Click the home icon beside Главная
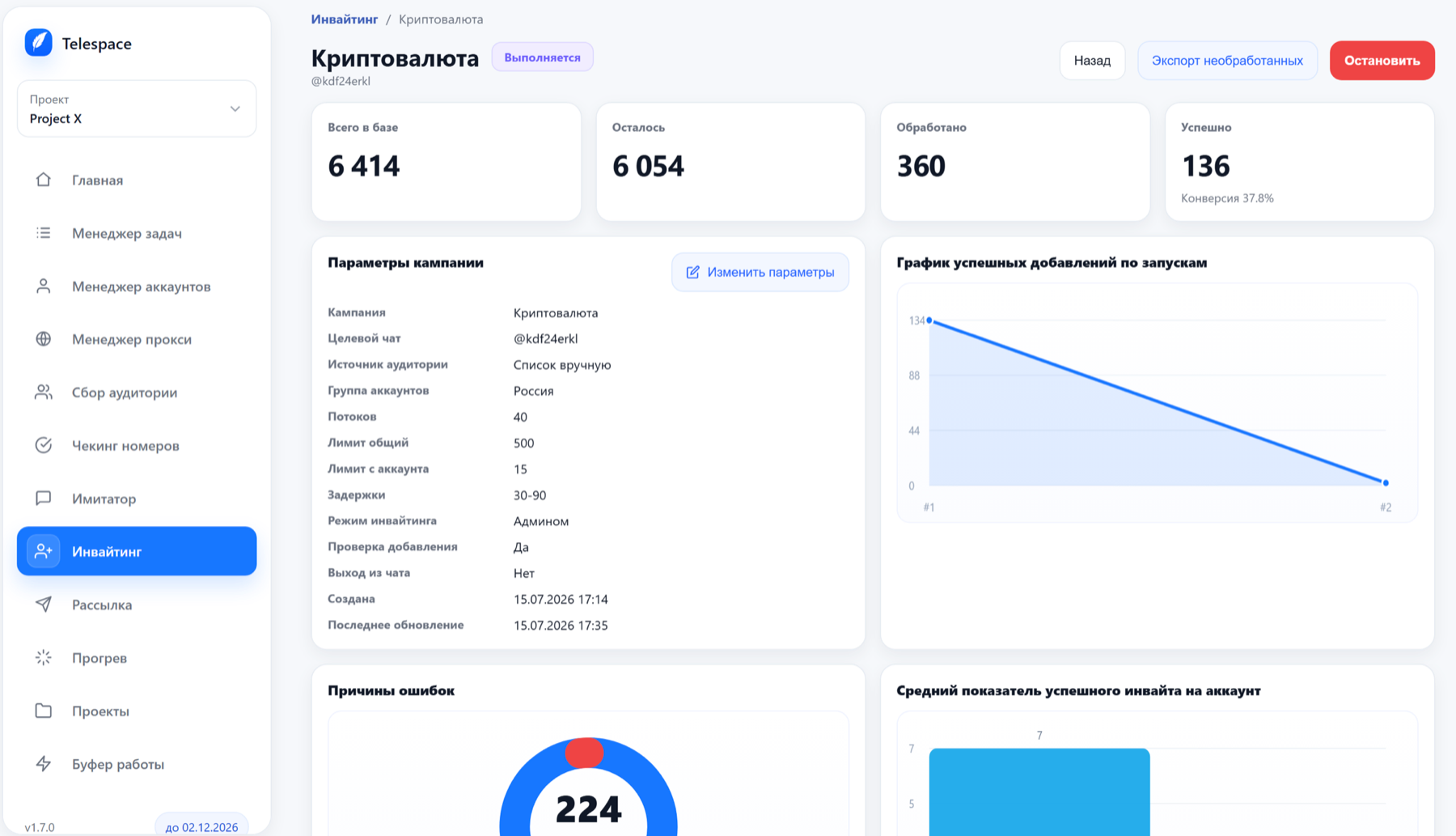Screen dimensions: 1456x836 [44, 180]
